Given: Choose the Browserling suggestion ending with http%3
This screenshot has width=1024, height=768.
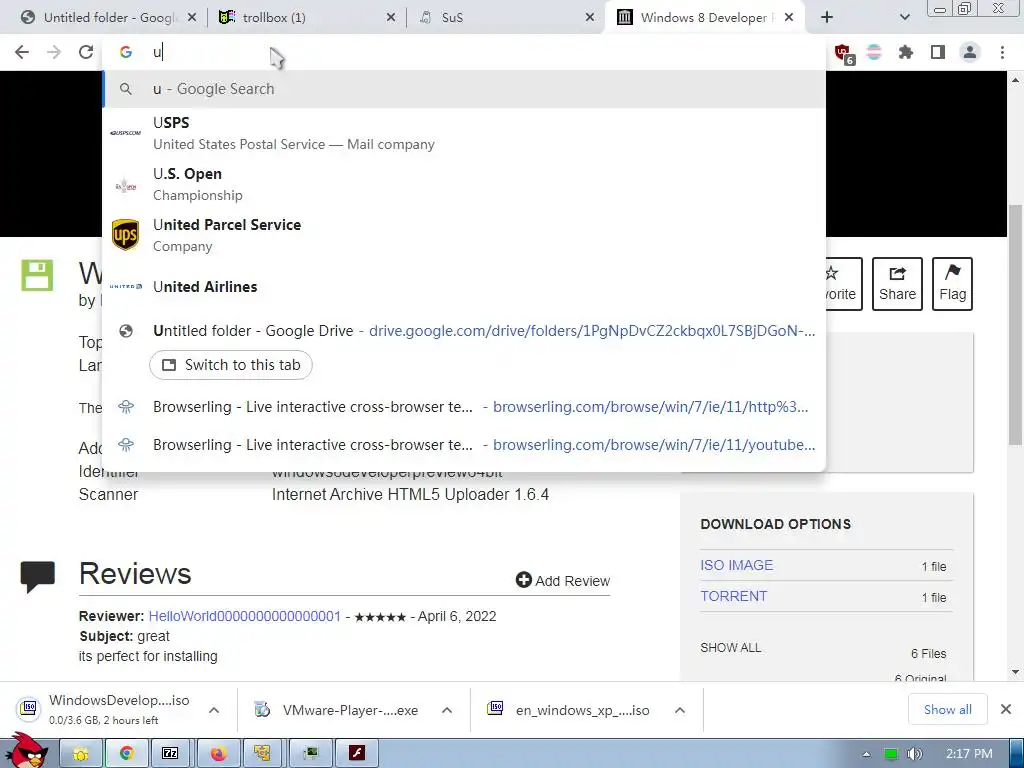Looking at the screenshot, I should [464, 407].
